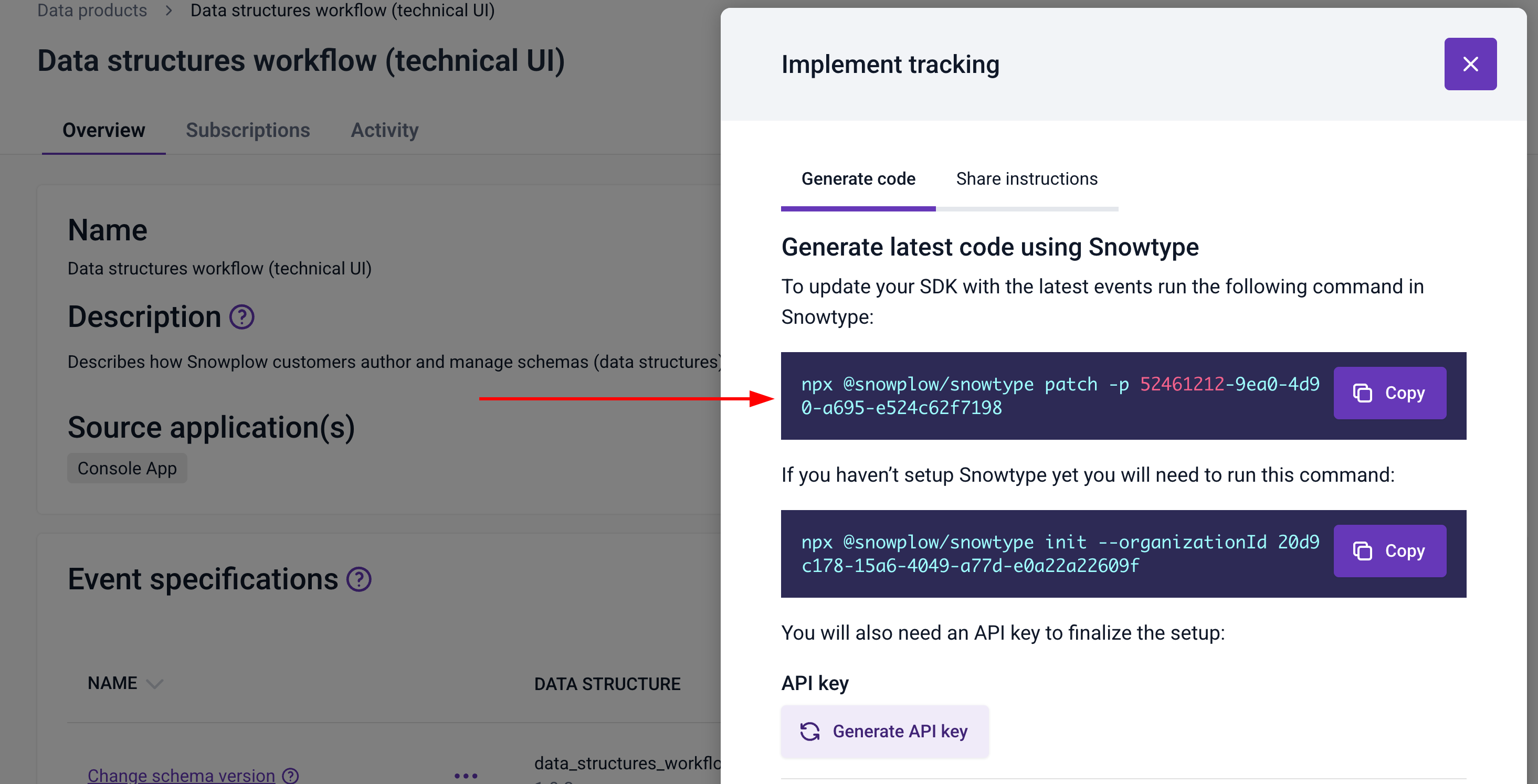Image resolution: width=1538 pixels, height=784 pixels.
Task: Navigate to Data products breadcrumb
Action: pyautogui.click(x=92, y=10)
